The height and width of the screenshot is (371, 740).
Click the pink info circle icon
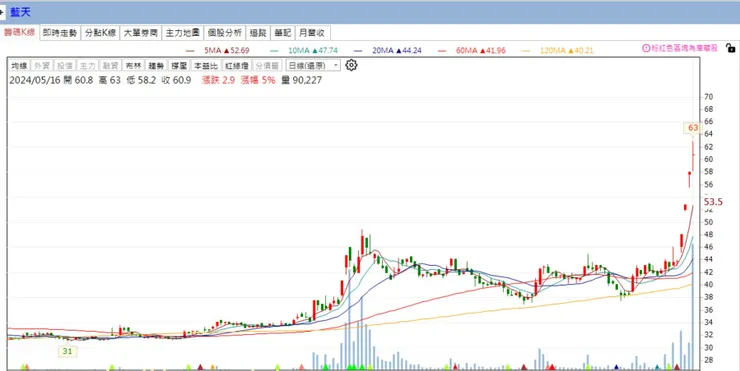[x=646, y=48]
